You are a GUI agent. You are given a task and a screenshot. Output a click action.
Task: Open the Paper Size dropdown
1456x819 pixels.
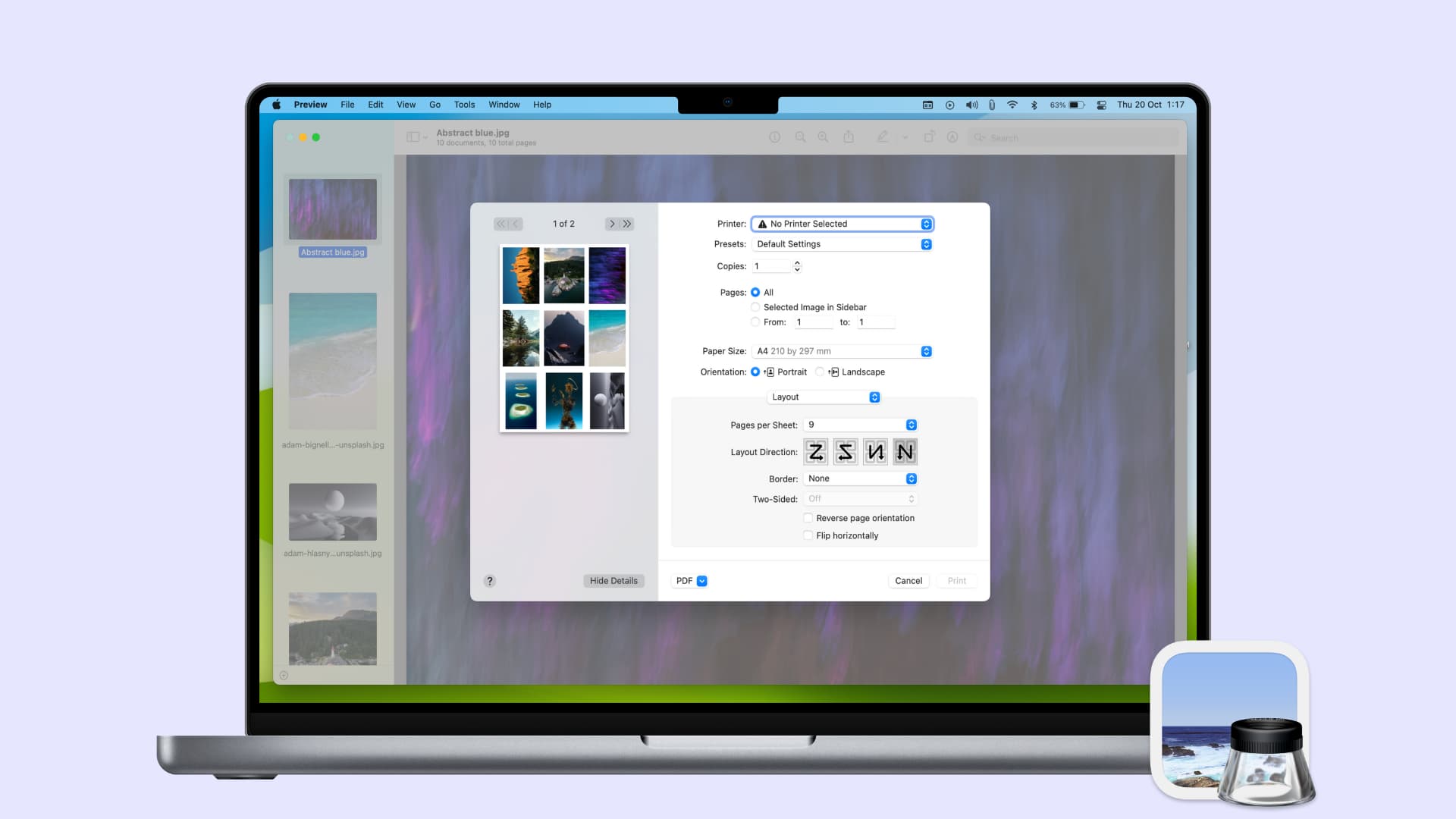[842, 351]
